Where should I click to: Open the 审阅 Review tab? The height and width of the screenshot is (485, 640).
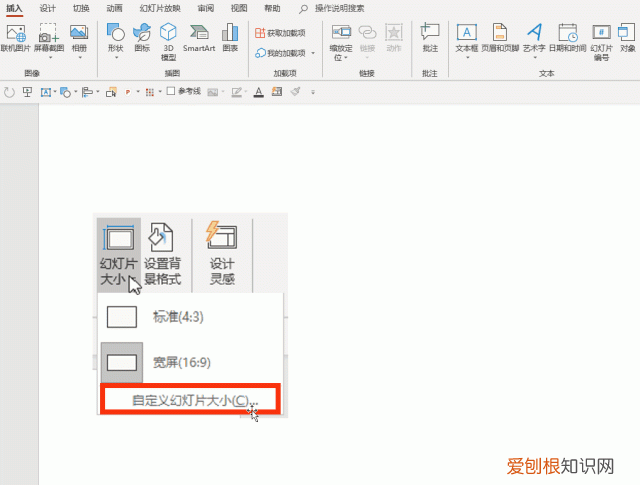(x=206, y=8)
